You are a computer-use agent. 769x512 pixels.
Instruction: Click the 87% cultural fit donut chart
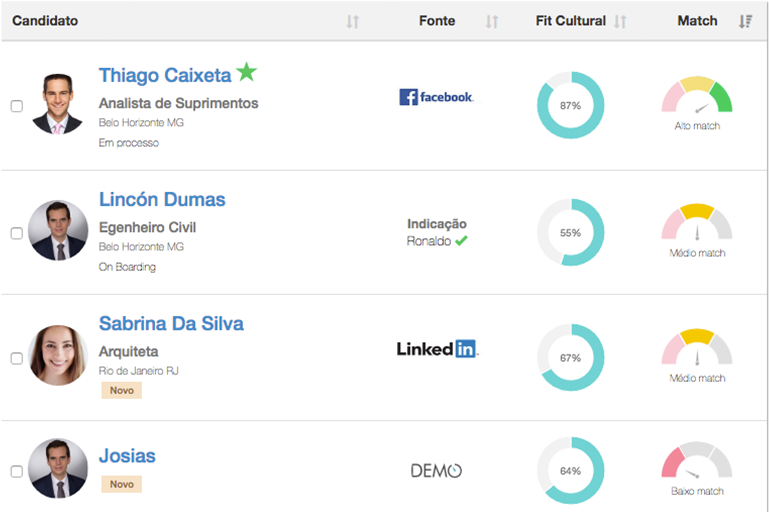click(x=570, y=105)
